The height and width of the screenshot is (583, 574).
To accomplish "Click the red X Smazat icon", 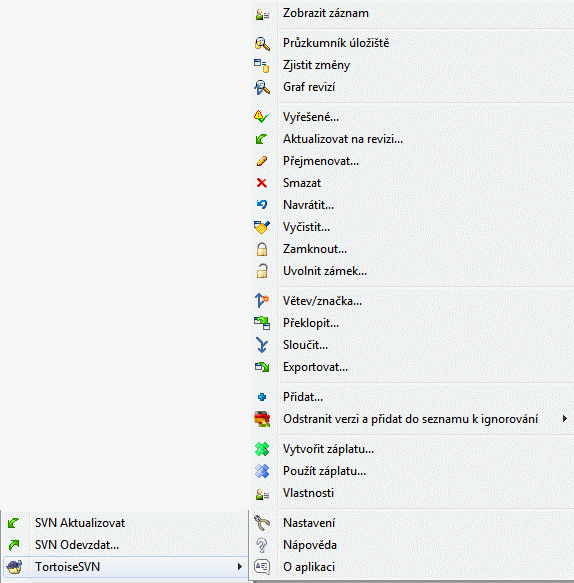I will pos(262,183).
